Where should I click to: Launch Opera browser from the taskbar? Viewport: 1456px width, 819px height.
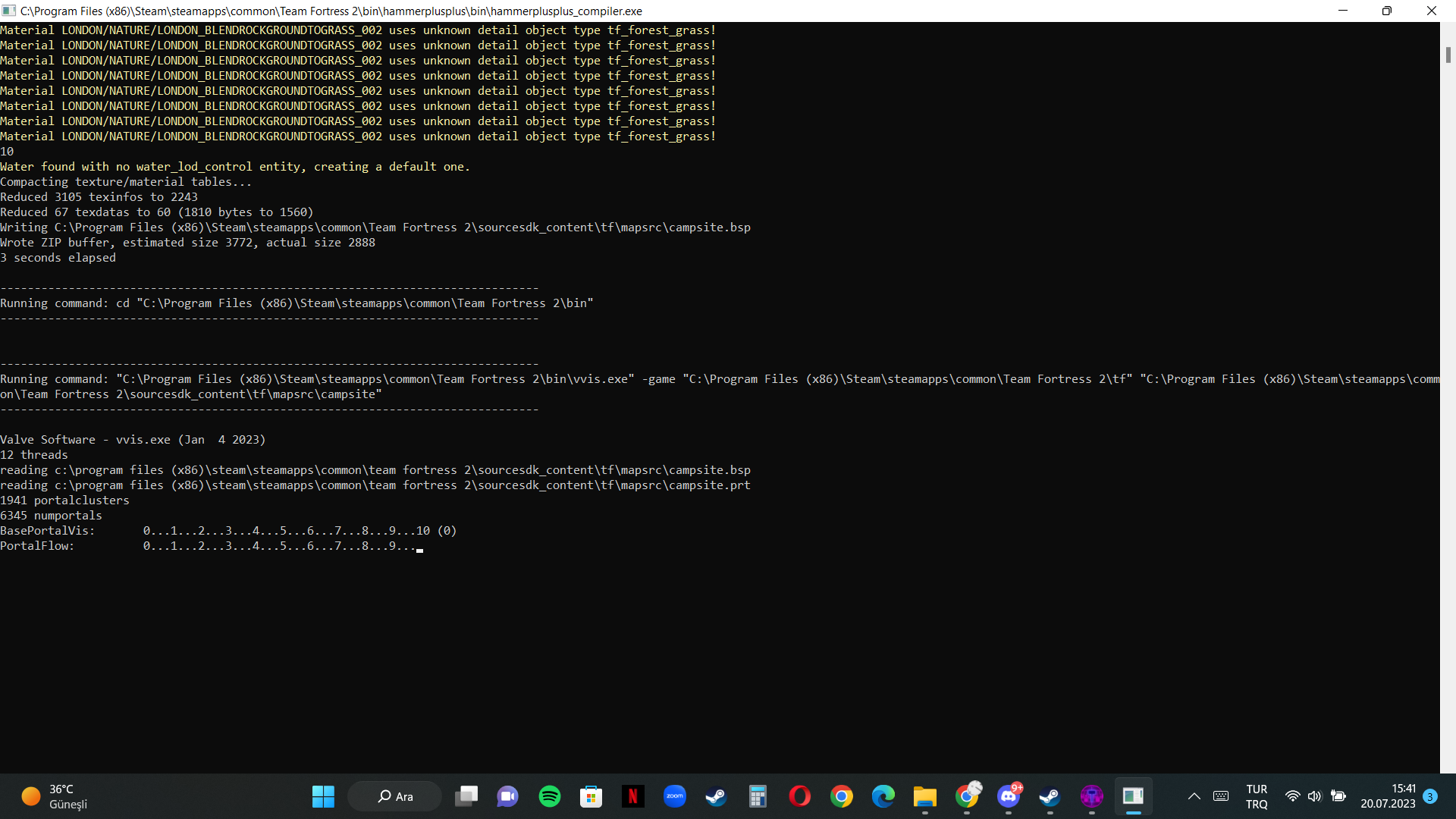tap(799, 796)
